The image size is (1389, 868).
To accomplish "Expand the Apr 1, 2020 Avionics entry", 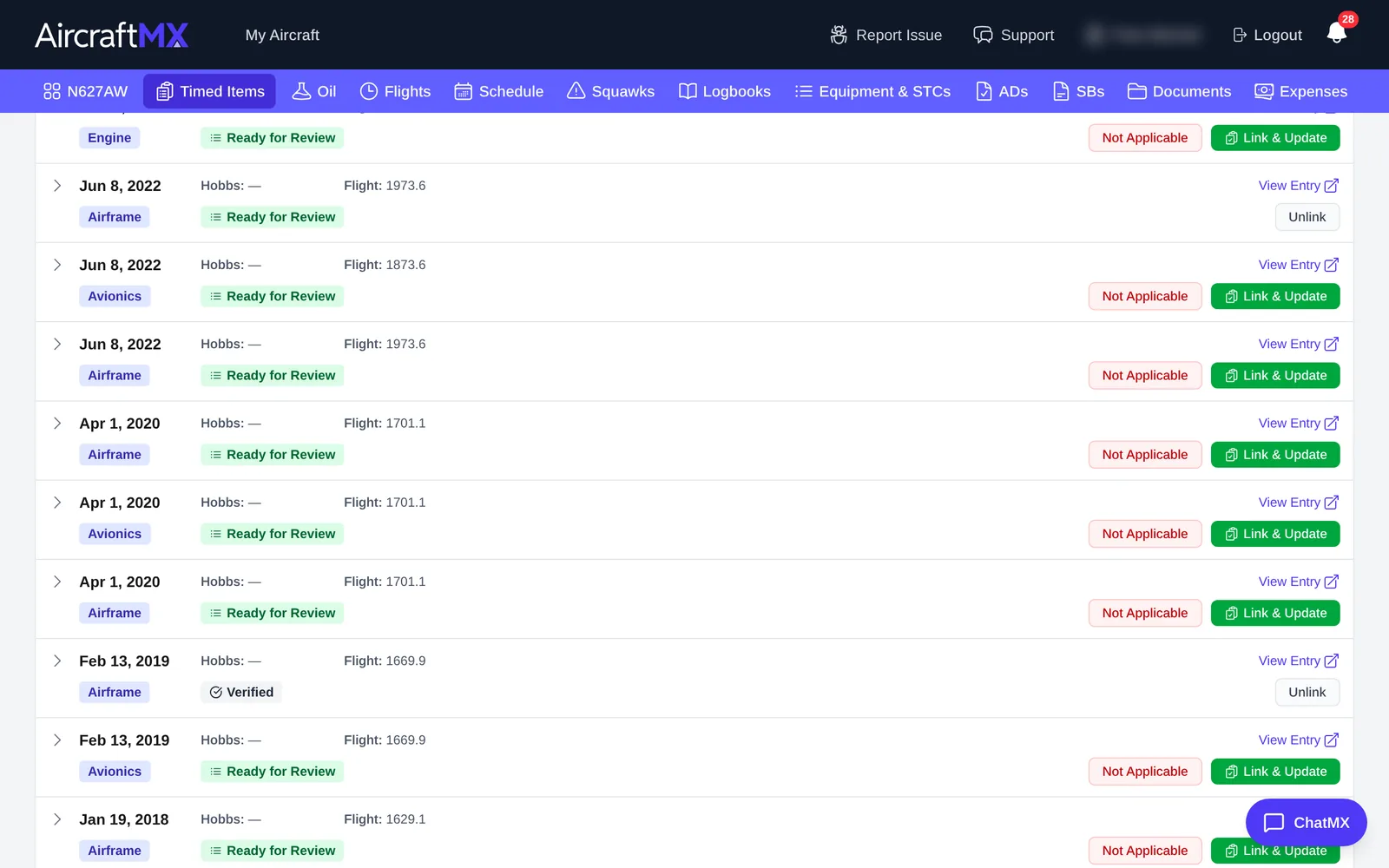I will point(57,502).
